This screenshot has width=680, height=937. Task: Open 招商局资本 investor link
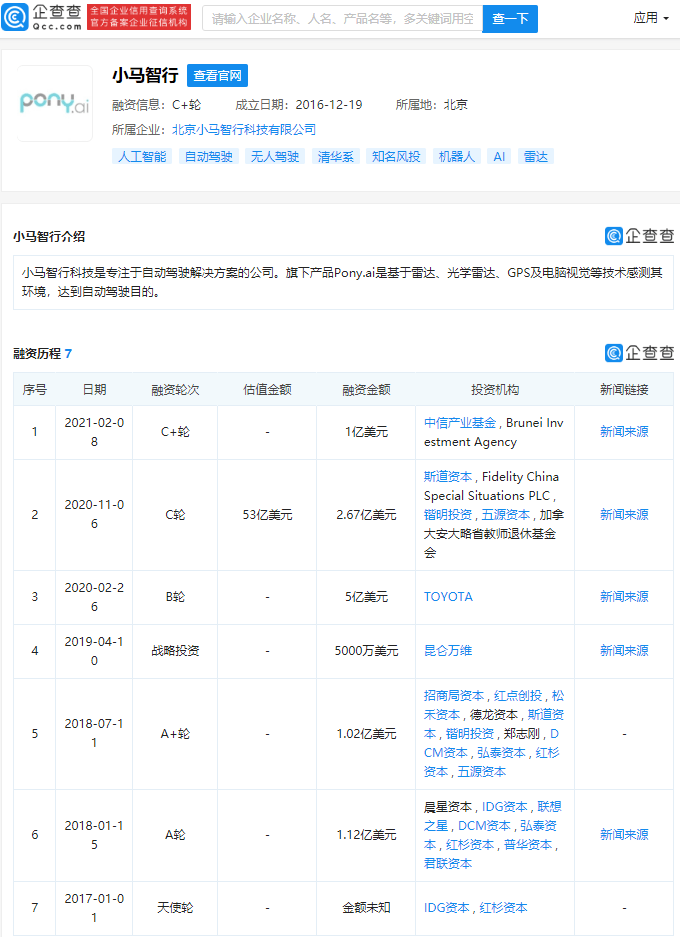454,696
